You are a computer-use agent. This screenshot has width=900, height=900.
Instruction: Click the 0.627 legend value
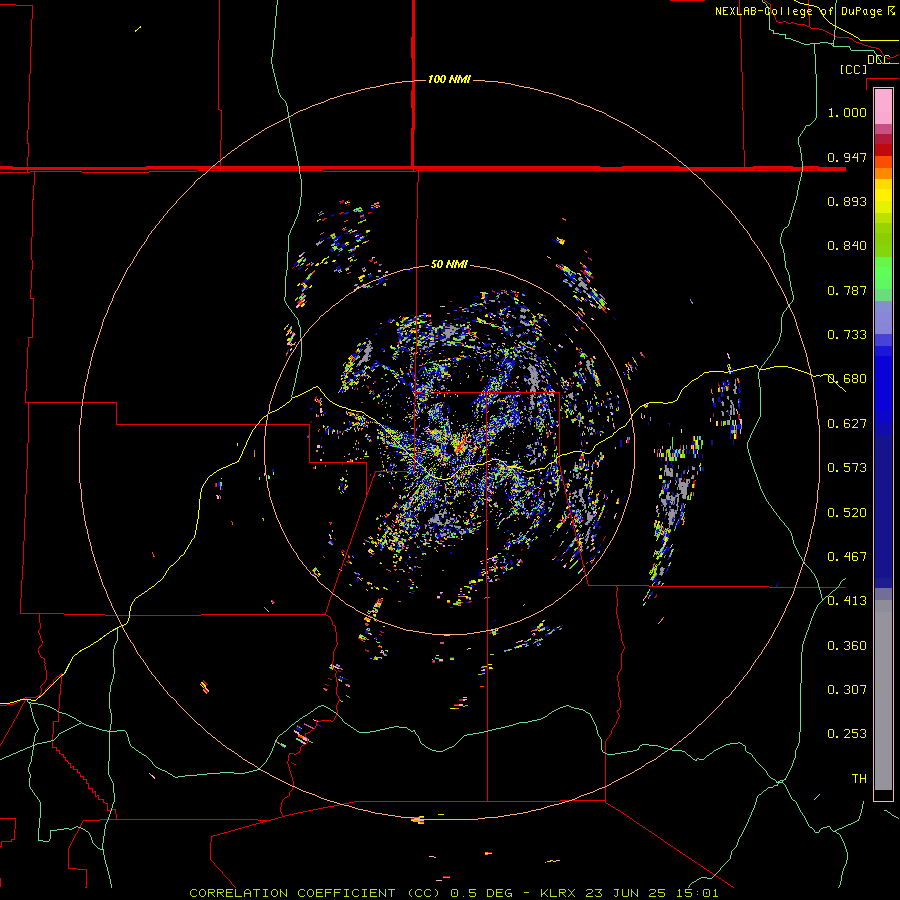[x=847, y=423]
